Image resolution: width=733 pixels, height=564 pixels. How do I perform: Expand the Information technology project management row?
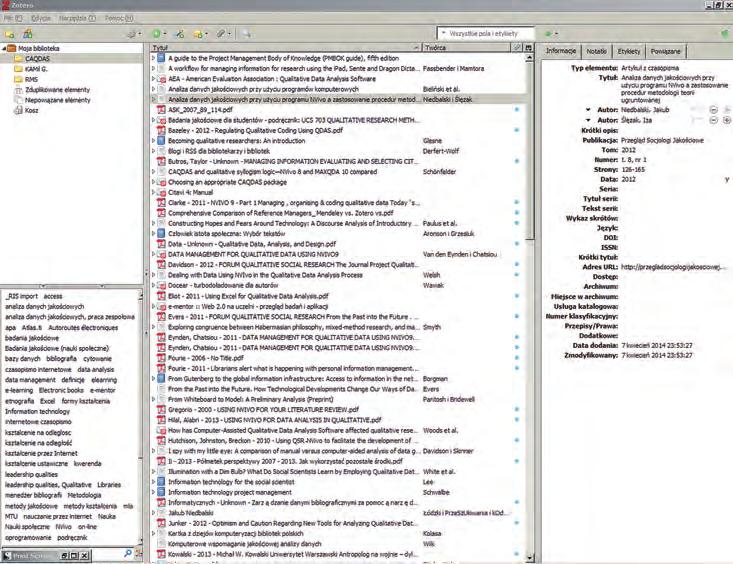(x=153, y=492)
